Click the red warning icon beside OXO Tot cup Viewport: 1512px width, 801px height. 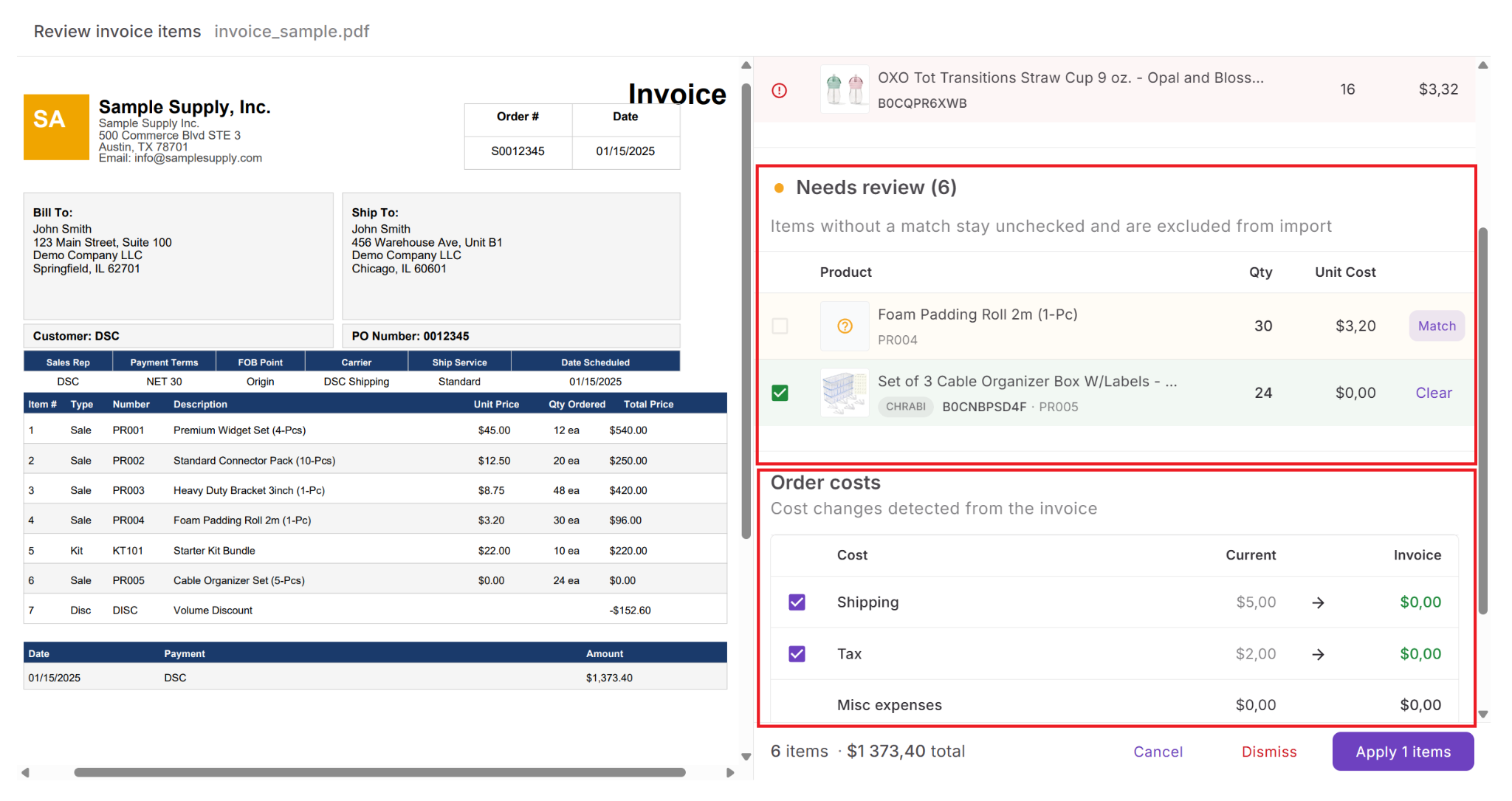pyautogui.click(x=779, y=90)
